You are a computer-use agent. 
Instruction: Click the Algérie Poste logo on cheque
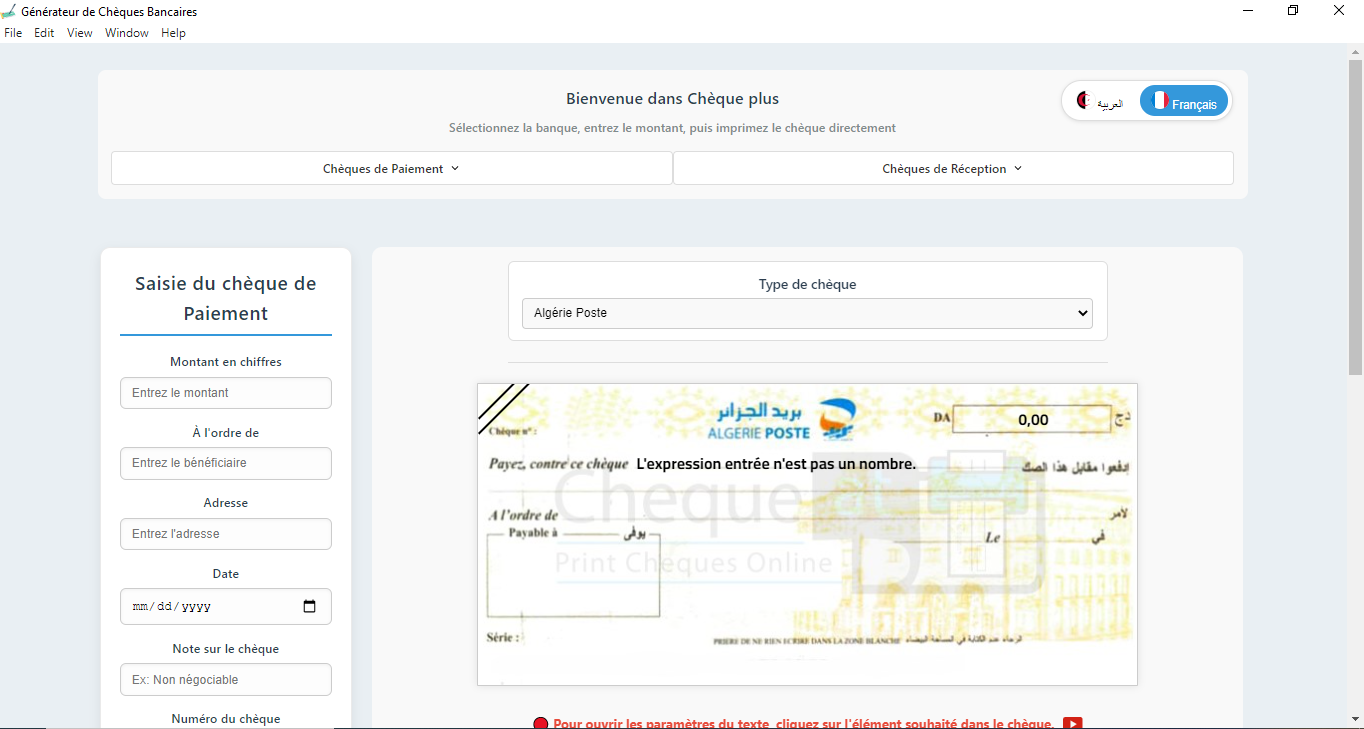click(x=782, y=420)
